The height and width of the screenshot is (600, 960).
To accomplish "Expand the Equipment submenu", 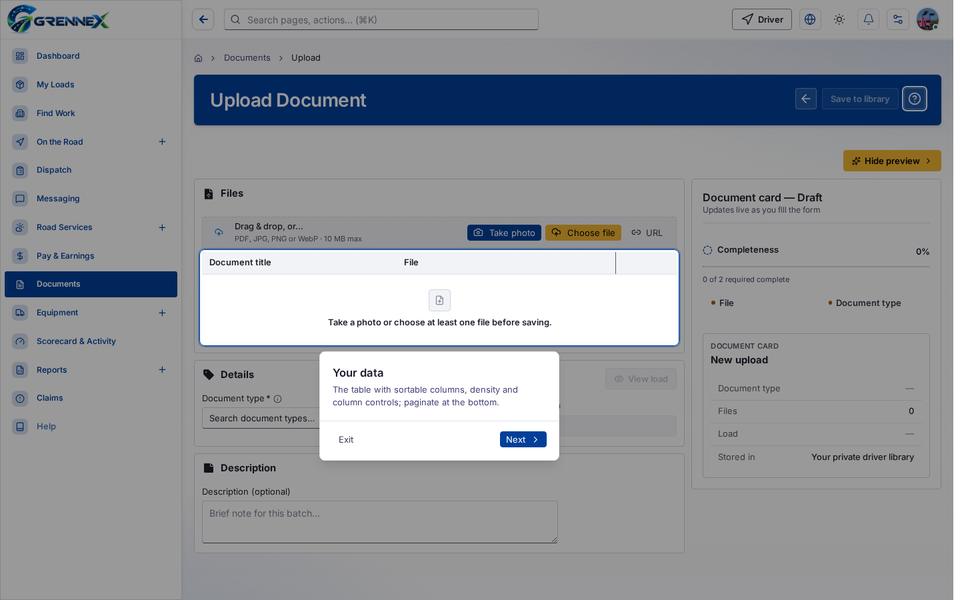I will (x=162, y=313).
